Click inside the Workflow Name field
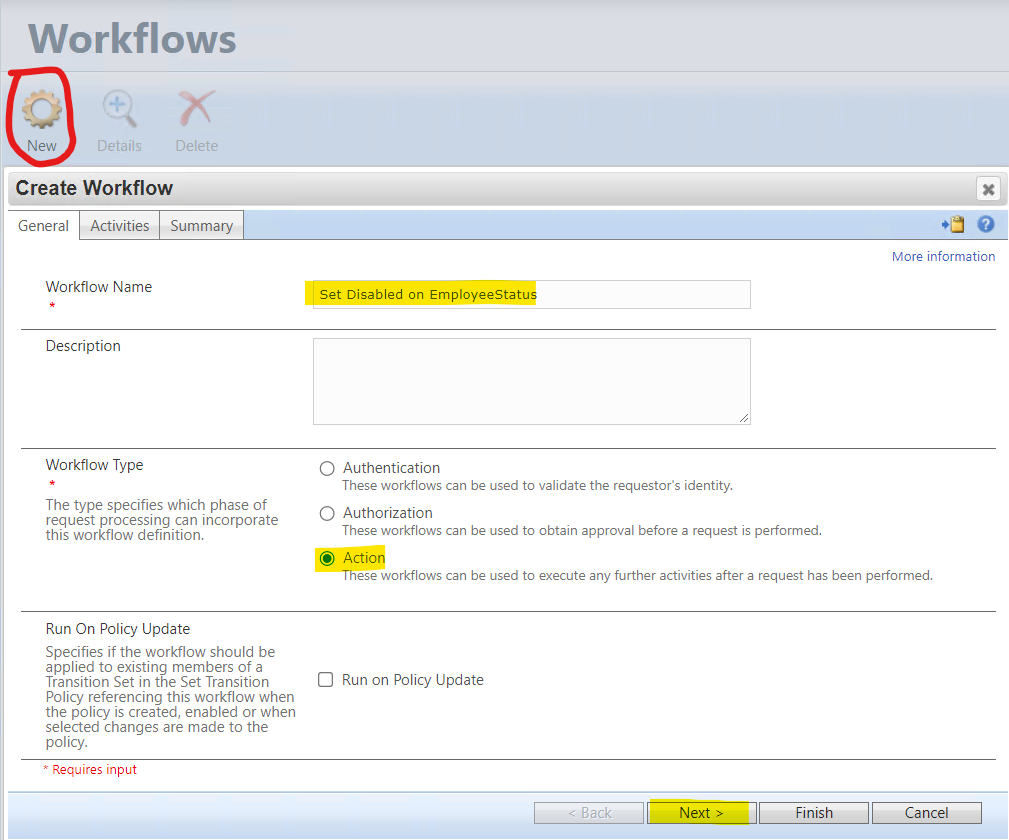This screenshot has width=1009, height=840. pyautogui.click(x=530, y=294)
